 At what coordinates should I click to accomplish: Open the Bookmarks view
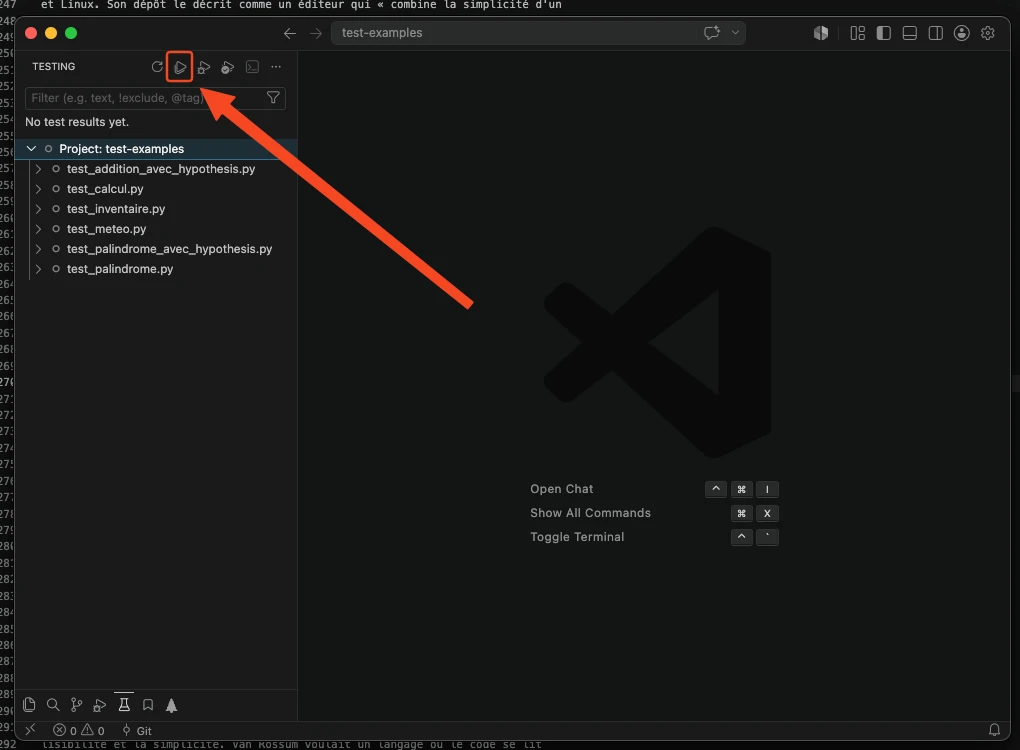[x=148, y=705]
